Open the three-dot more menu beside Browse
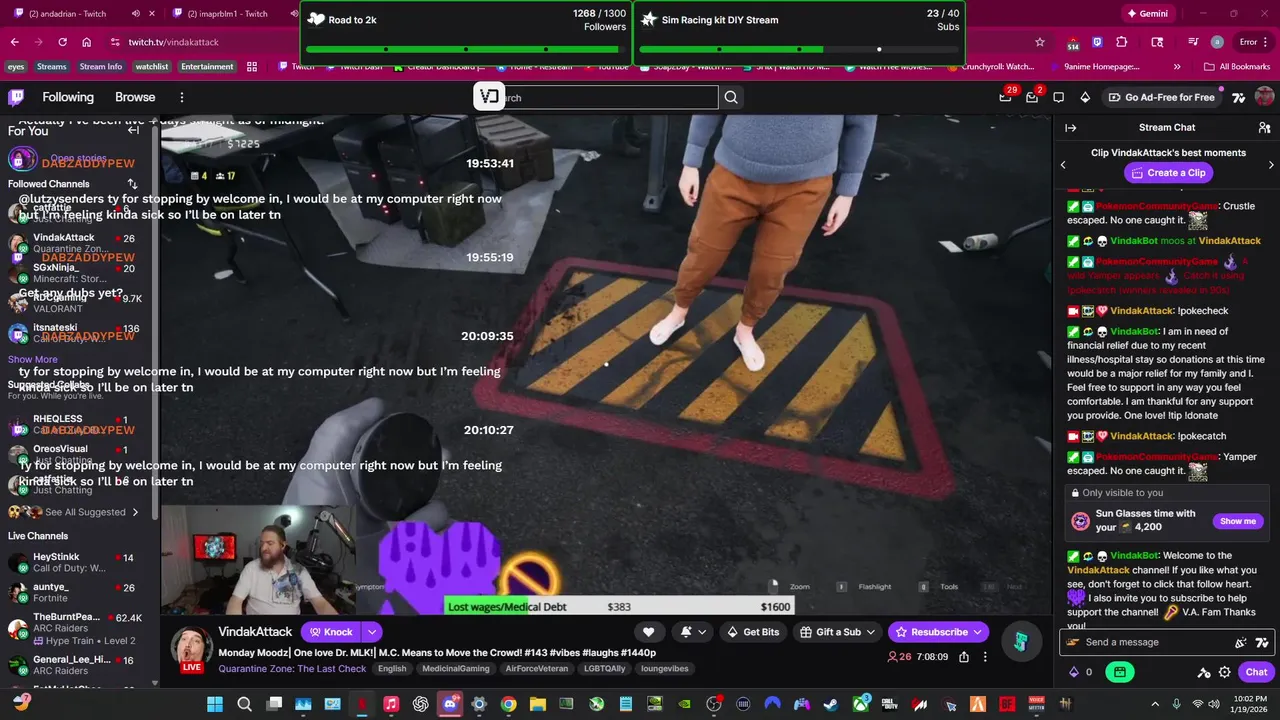 (x=181, y=97)
